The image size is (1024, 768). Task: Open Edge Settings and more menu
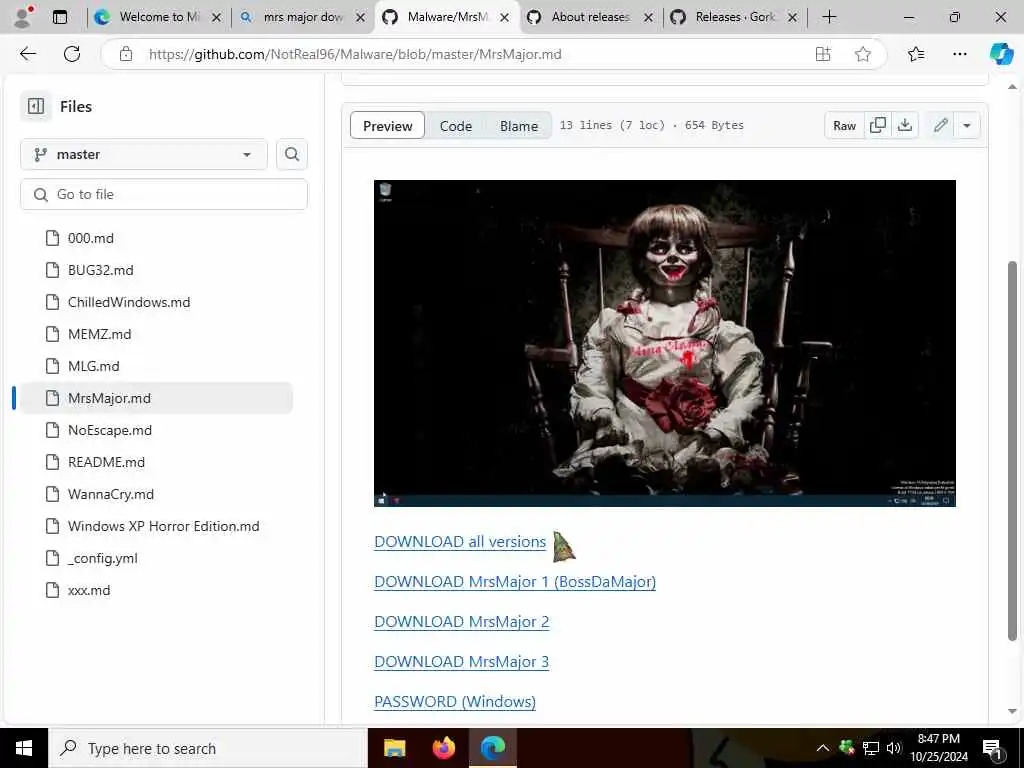[x=959, y=54]
